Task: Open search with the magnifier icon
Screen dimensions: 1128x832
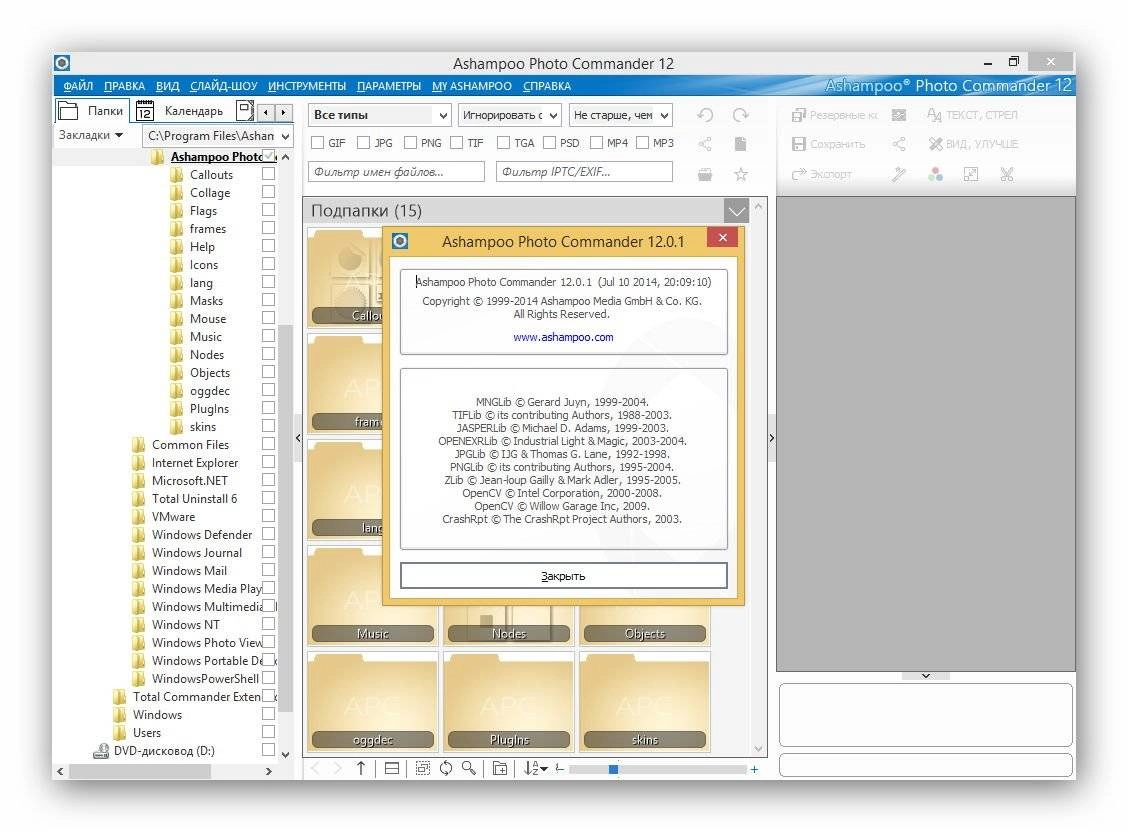Action: click(469, 769)
